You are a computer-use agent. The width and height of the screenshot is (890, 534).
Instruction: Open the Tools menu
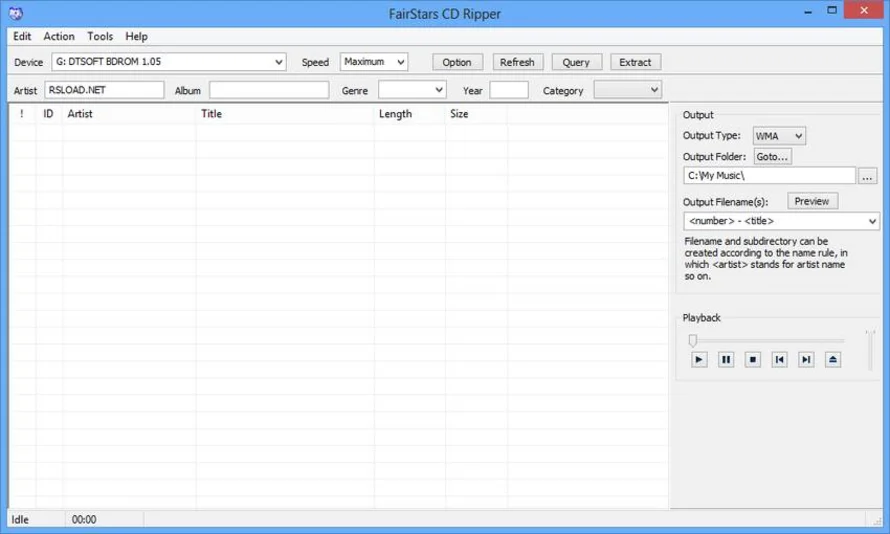[100, 36]
